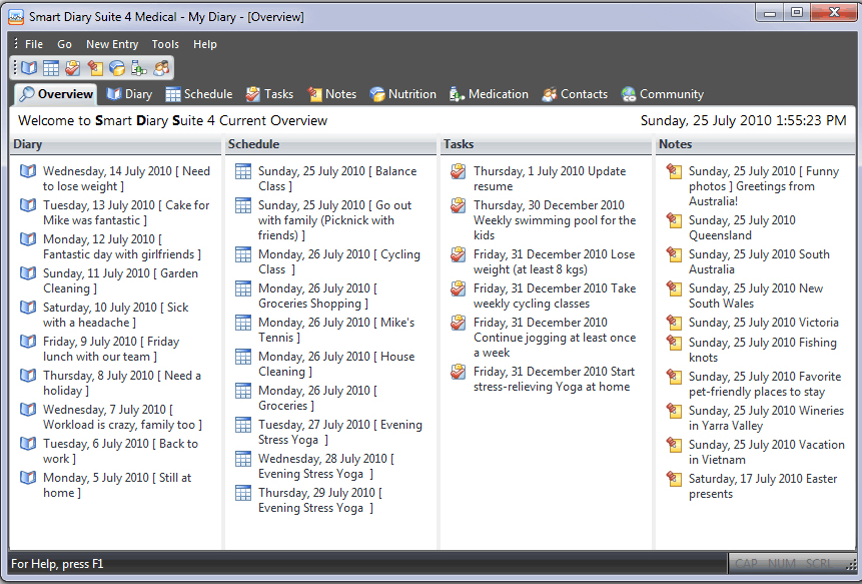Open the New Entry menu

pos(112,44)
